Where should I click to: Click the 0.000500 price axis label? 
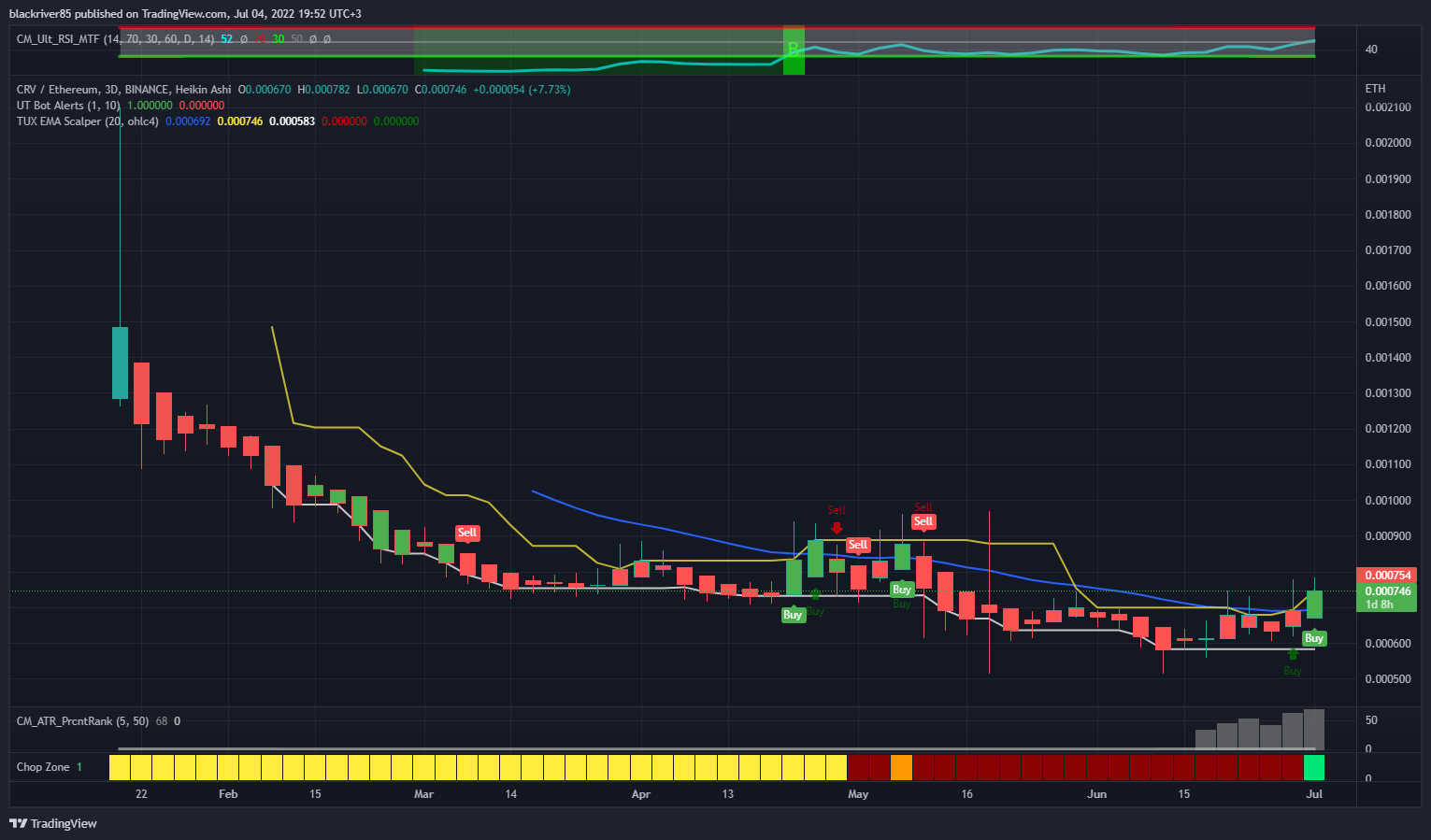tap(1388, 679)
